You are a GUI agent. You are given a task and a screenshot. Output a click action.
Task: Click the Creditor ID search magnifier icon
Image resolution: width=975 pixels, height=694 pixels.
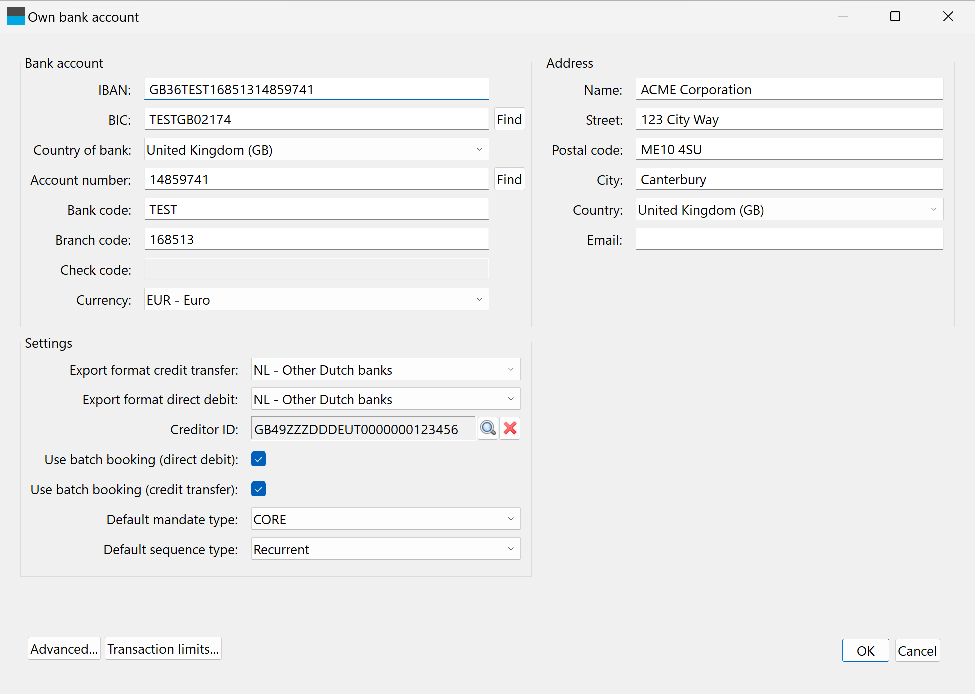click(488, 429)
